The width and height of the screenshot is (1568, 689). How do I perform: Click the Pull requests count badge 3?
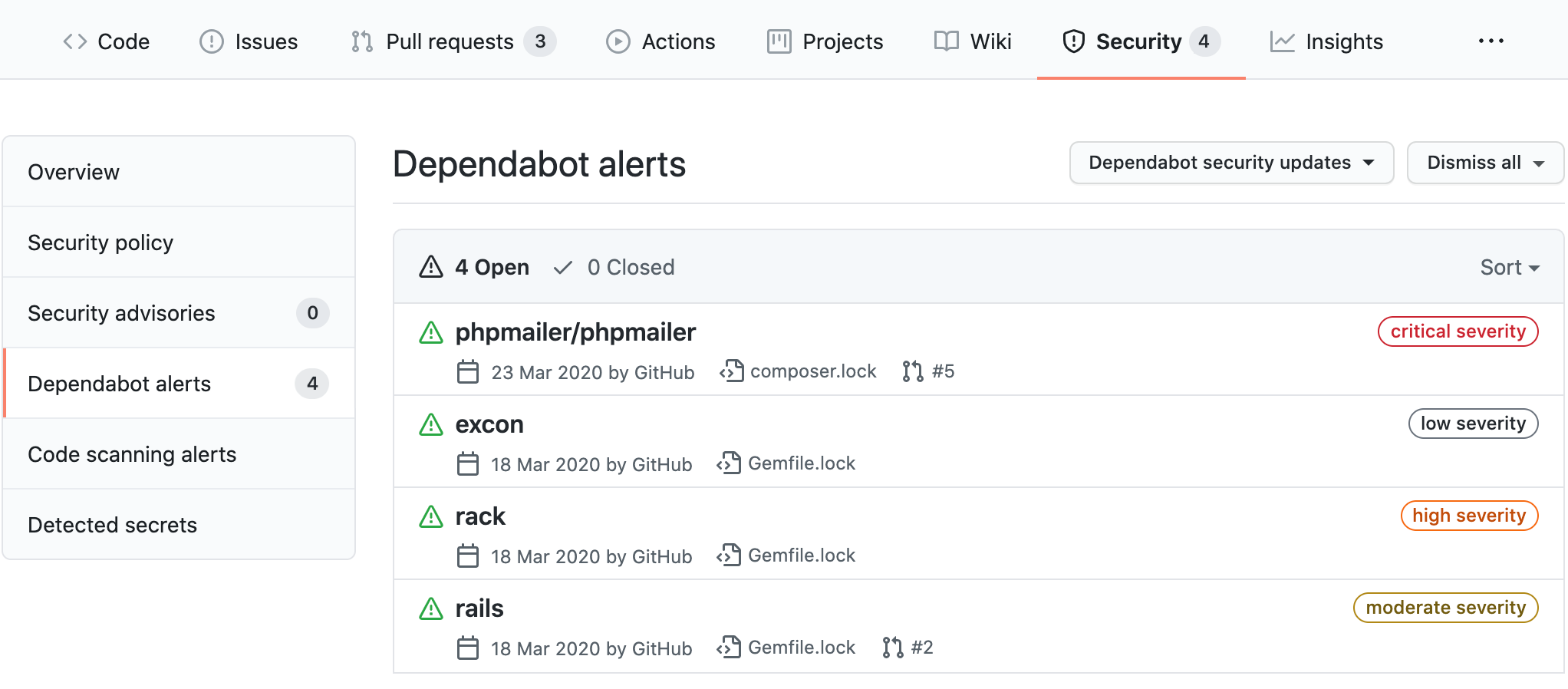(x=540, y=41)
